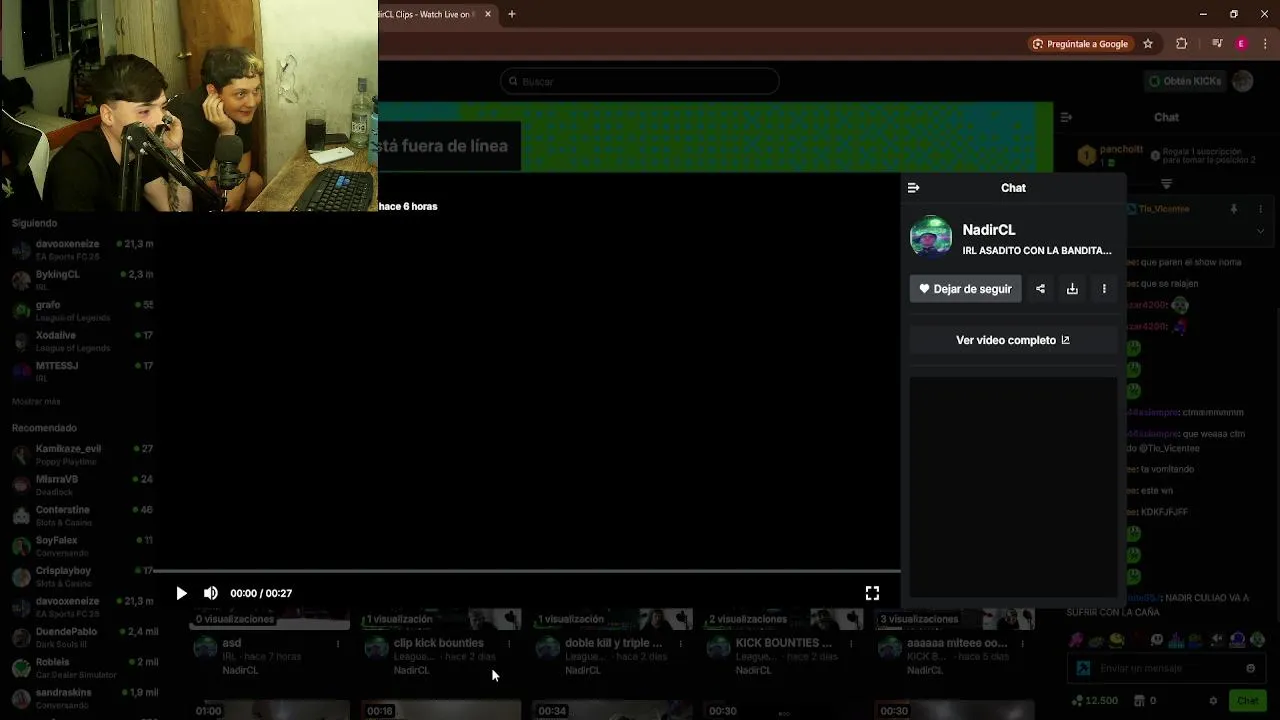Open options for 'clip kick bounties' clip
This screenshot has height=720, width=1280.
click(x=509, y=644)
